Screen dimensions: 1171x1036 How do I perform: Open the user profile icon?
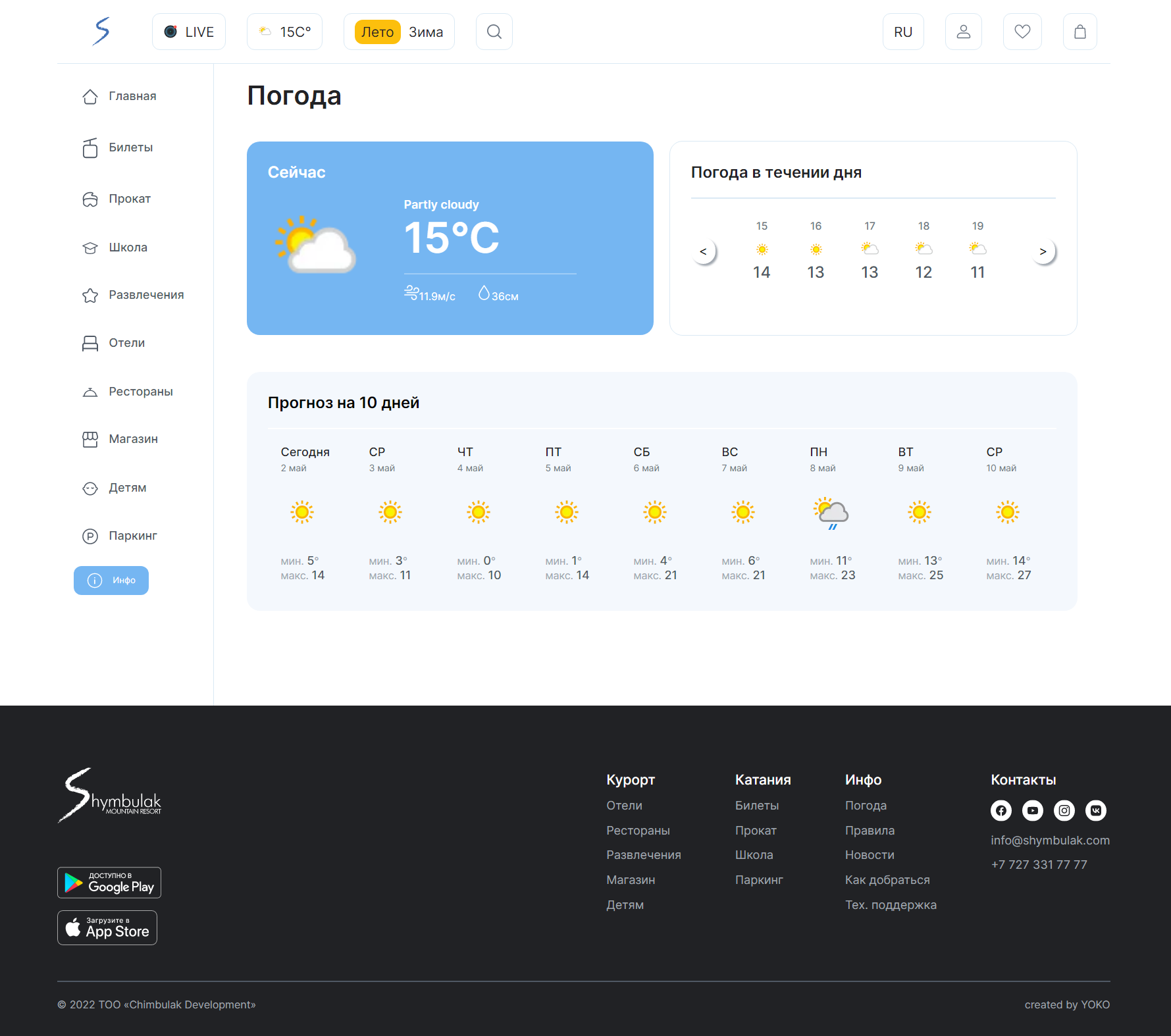click(x=963, y=31)
